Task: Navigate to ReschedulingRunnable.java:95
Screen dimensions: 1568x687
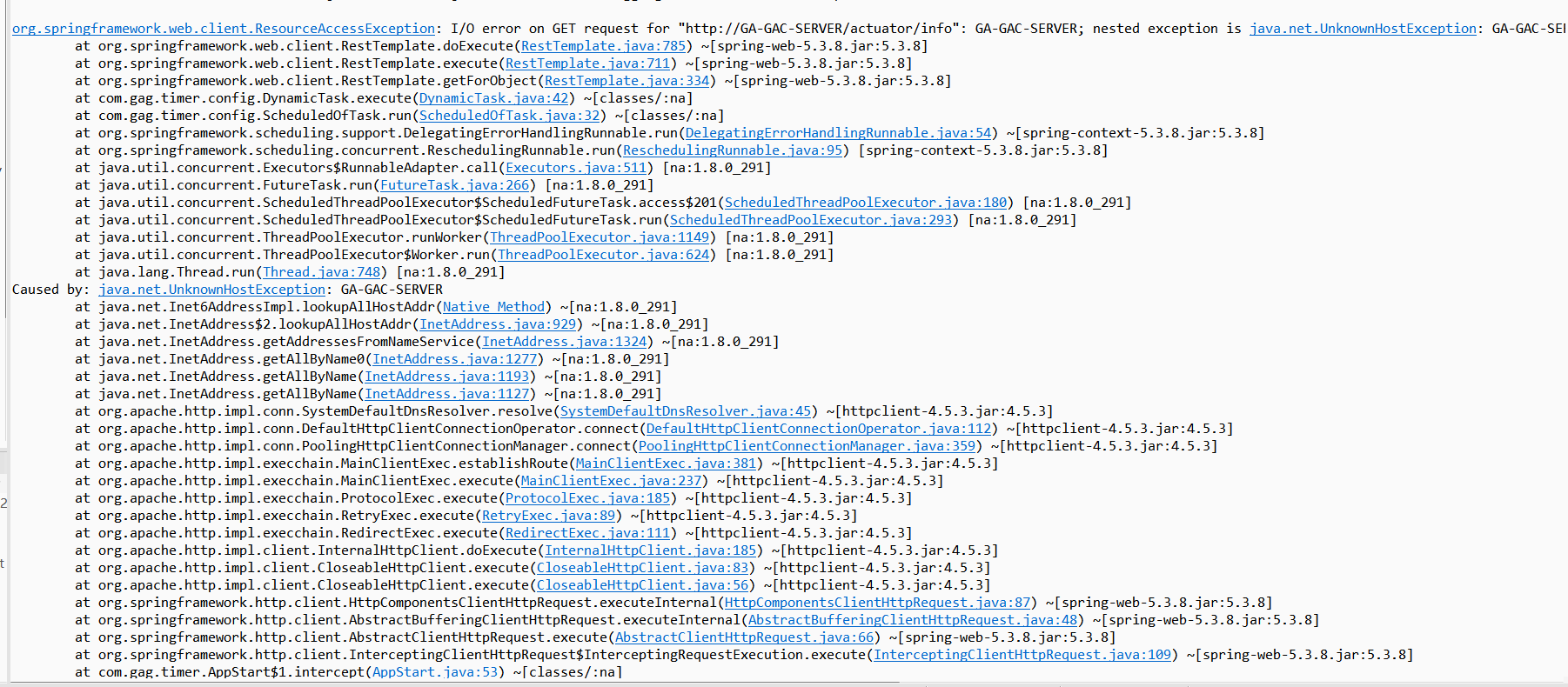Action: point(733,150)
